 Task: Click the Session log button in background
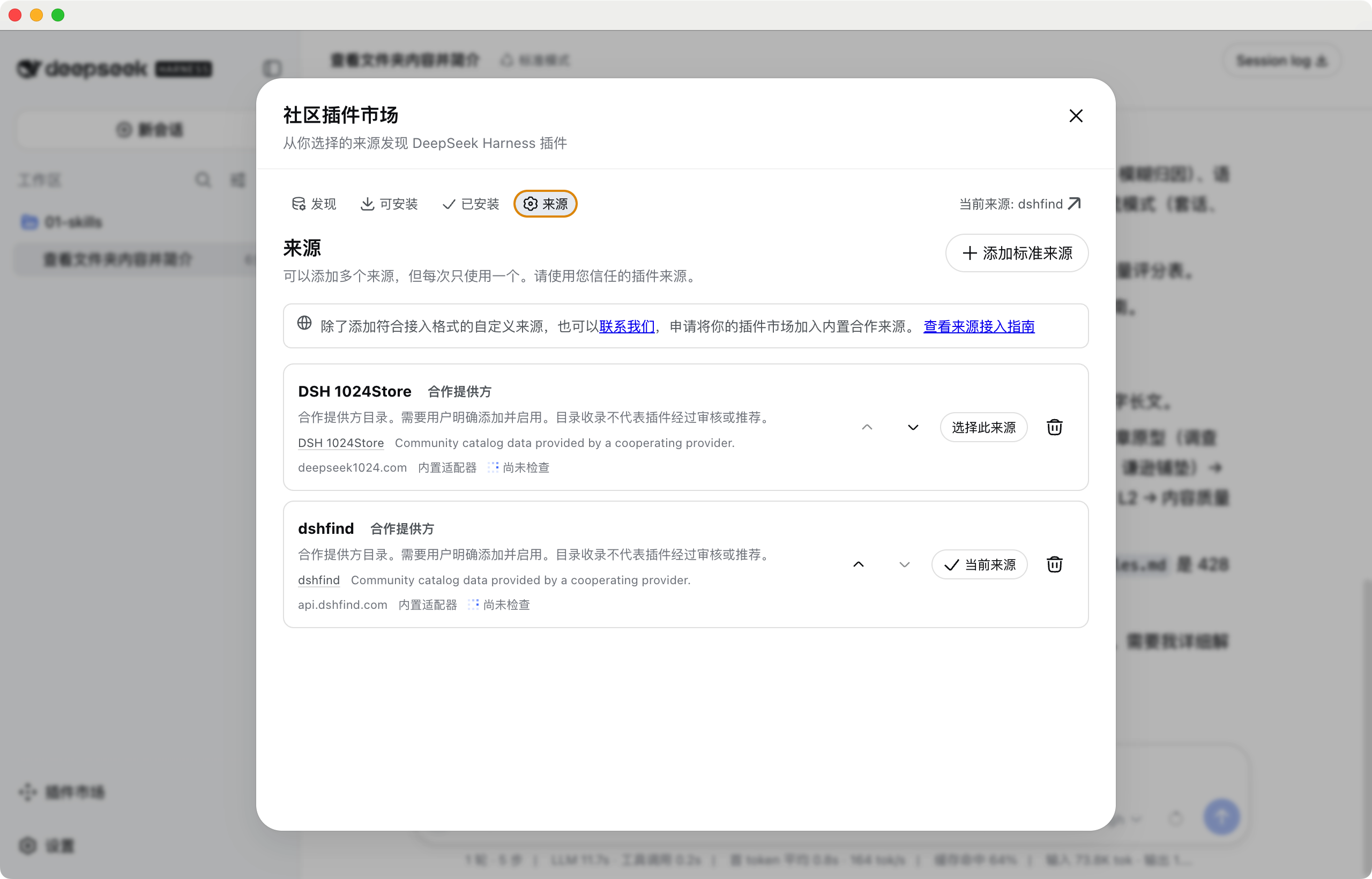1281,61
